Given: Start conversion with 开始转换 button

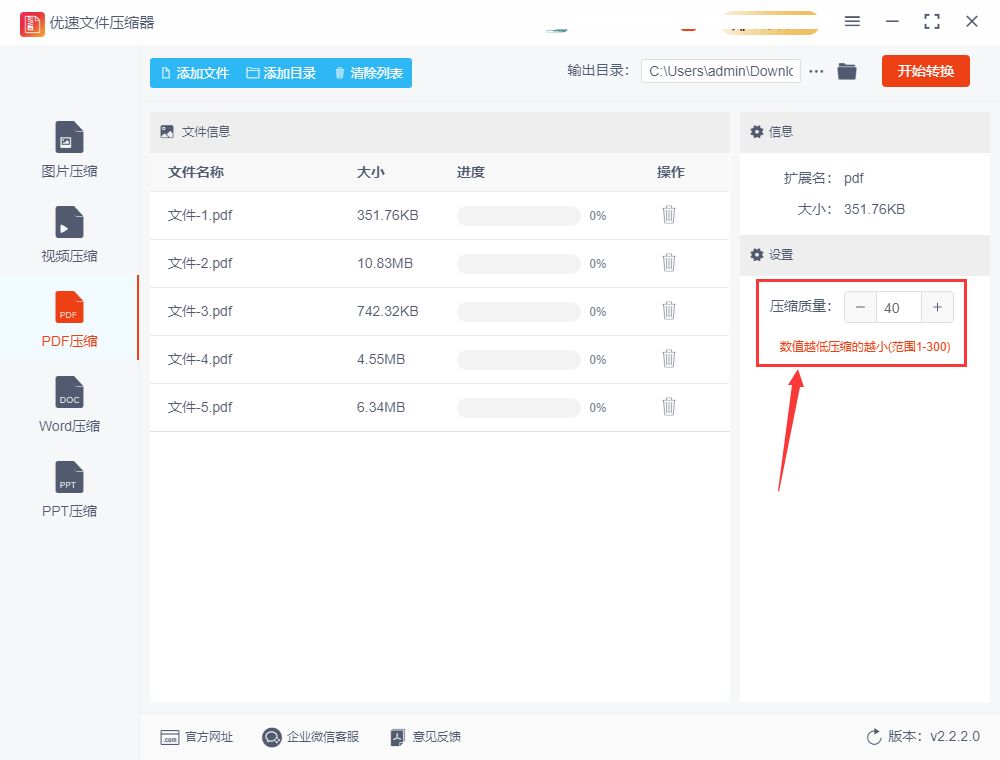Looking at the screenshot, I should (x=925, y=71).
